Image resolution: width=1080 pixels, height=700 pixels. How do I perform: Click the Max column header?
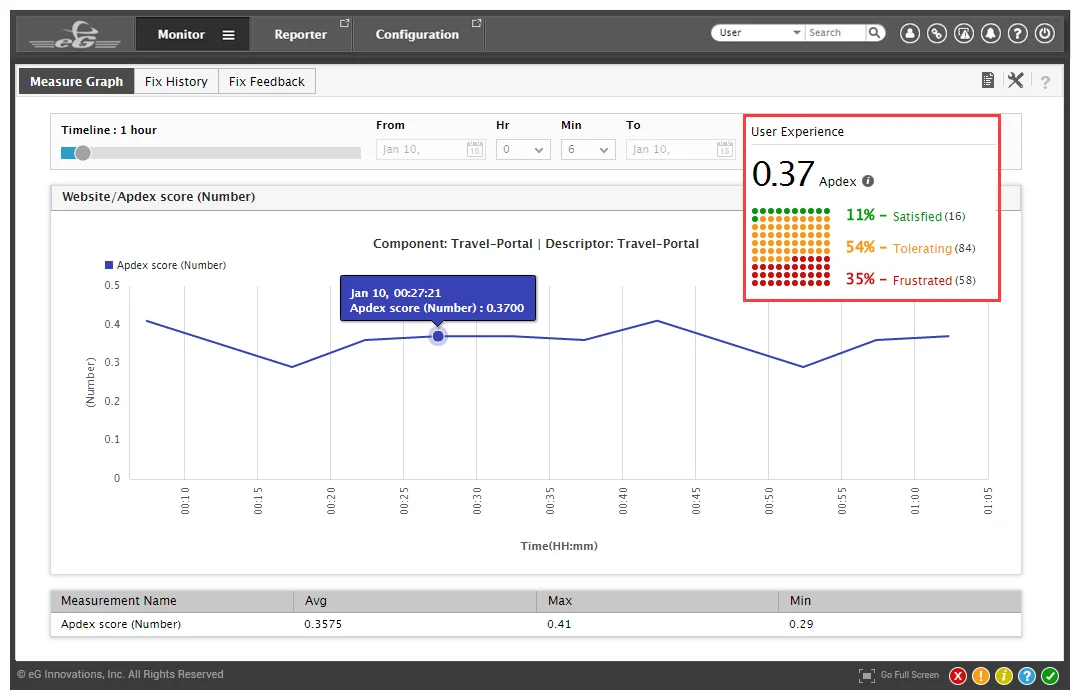click(560, 601)
